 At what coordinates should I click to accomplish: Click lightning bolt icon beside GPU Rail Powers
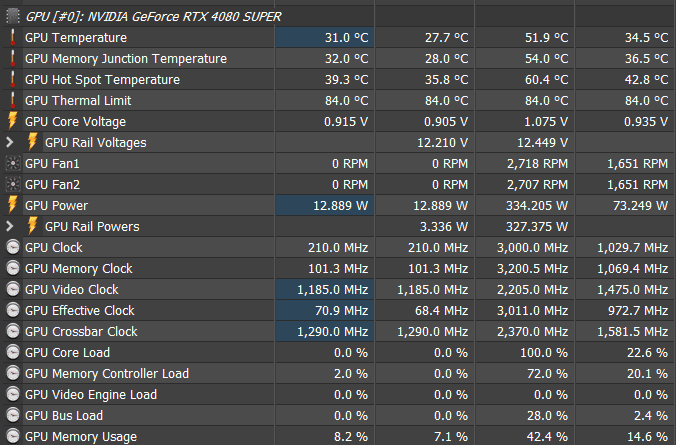pos(32,226)
